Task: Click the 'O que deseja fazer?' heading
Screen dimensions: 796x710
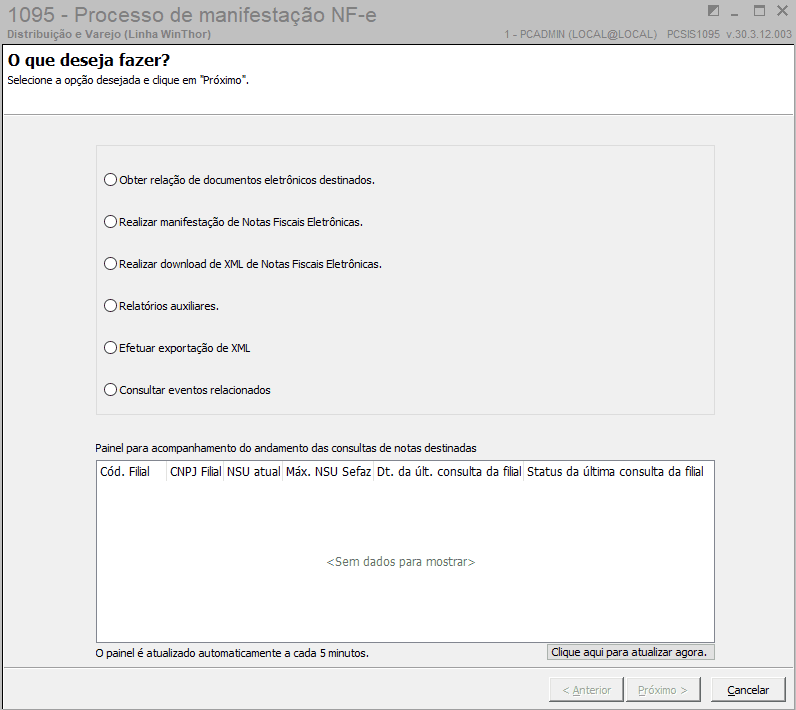Action: (x=89, y=60)
